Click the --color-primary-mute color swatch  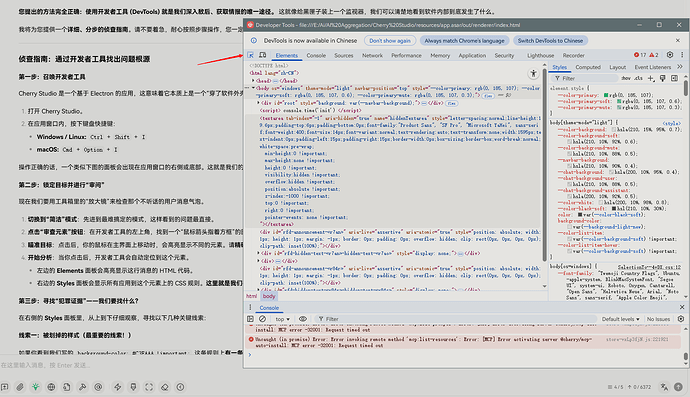[x=619, y=107]
